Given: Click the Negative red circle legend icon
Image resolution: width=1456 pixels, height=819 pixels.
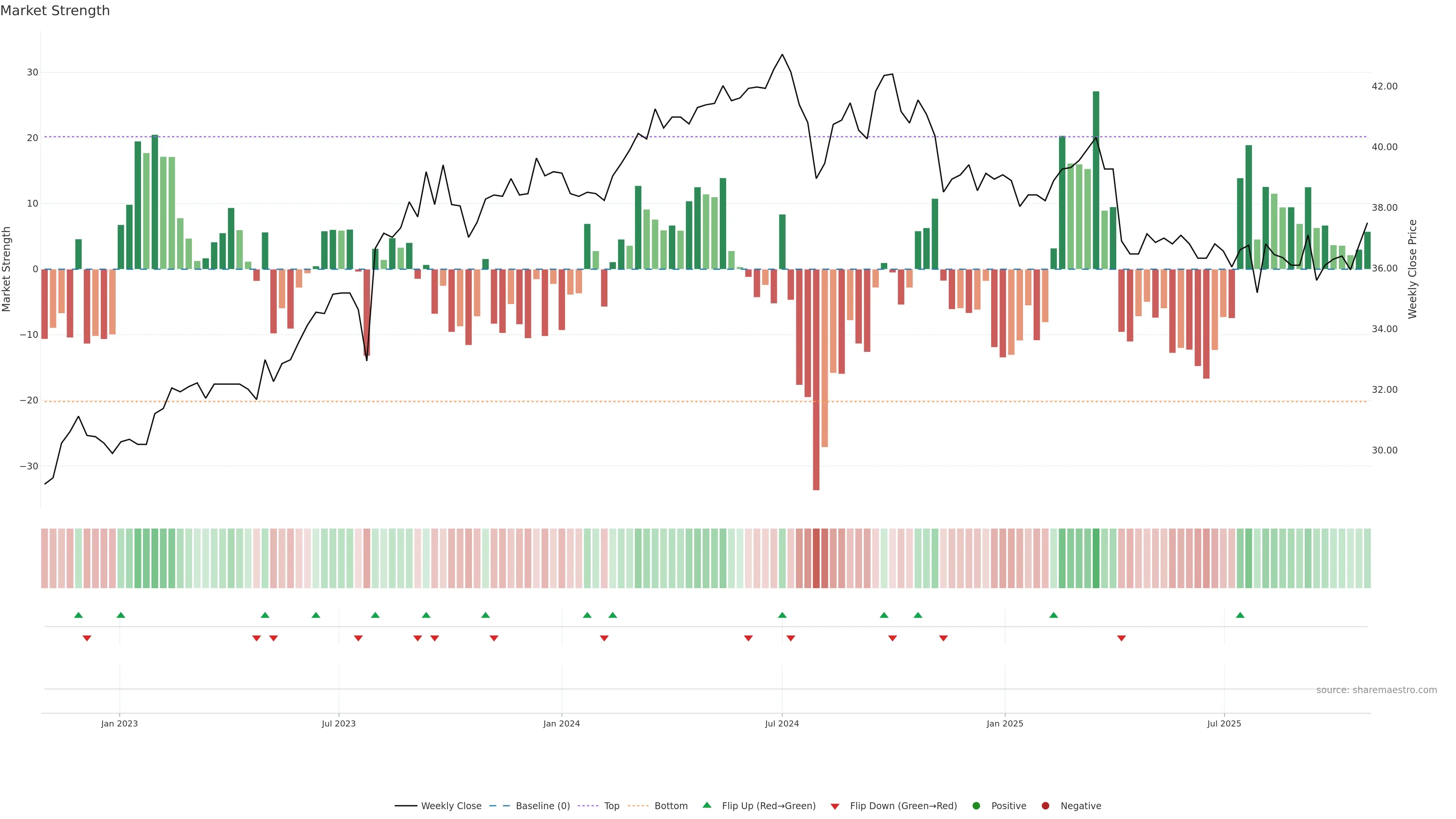Looking at the screenshot, I should click(1045, 805).
